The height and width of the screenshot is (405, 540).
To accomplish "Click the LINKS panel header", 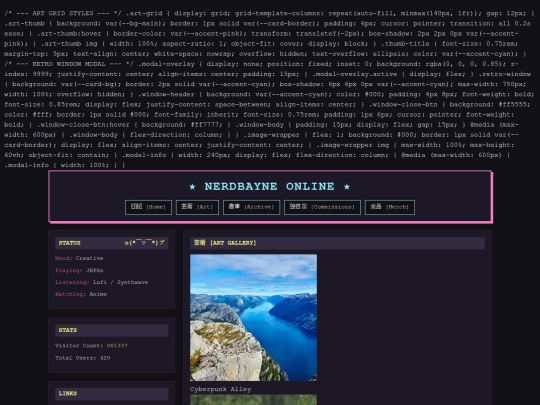I will (112, 394).
